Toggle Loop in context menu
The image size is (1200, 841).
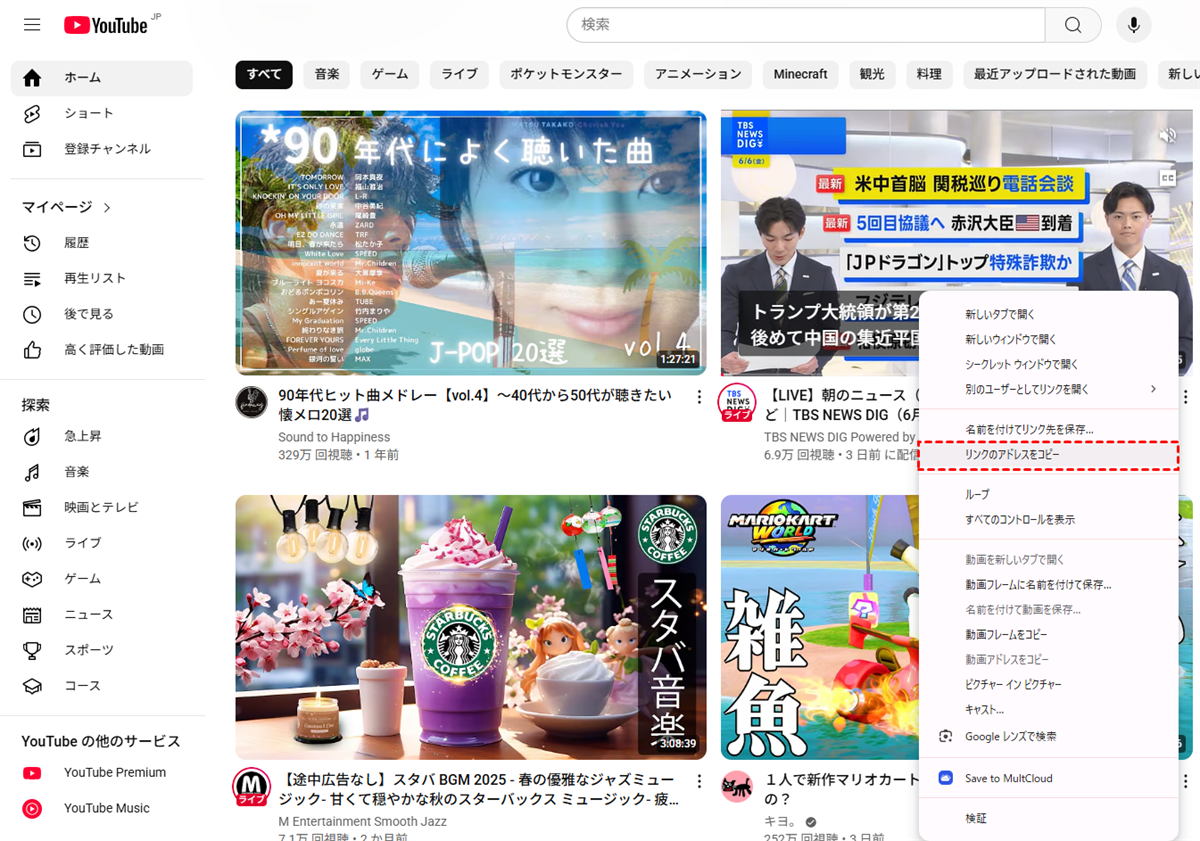pyautogui.click(x=977, y=495)
